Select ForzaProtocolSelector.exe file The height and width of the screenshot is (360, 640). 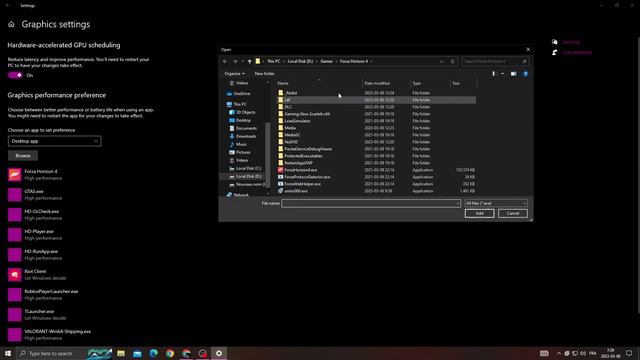pos(376,177)
